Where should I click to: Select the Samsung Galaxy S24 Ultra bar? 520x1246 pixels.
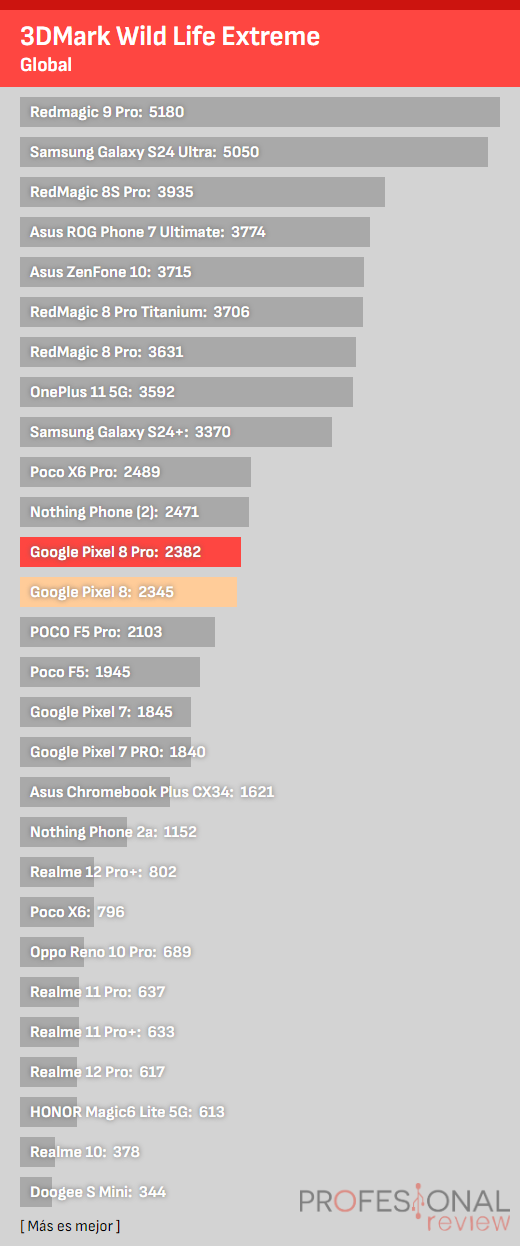click(254, 152)
